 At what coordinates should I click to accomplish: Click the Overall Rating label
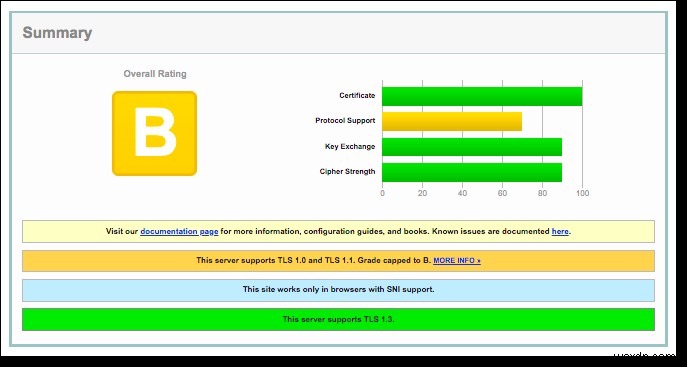click(155, 74)
